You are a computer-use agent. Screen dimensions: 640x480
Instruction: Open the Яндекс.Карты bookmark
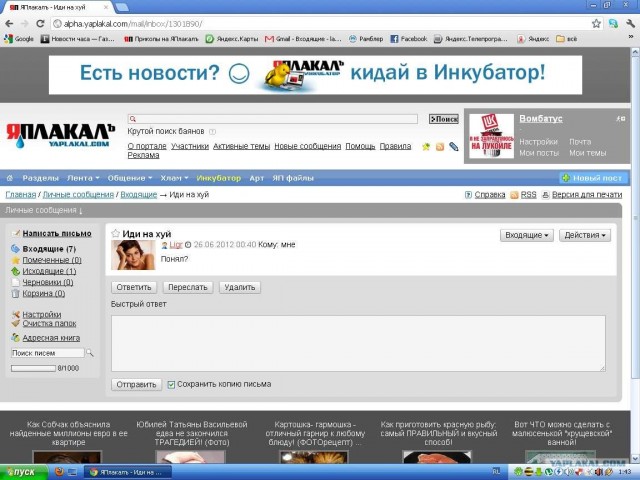[x=232, y=39]
